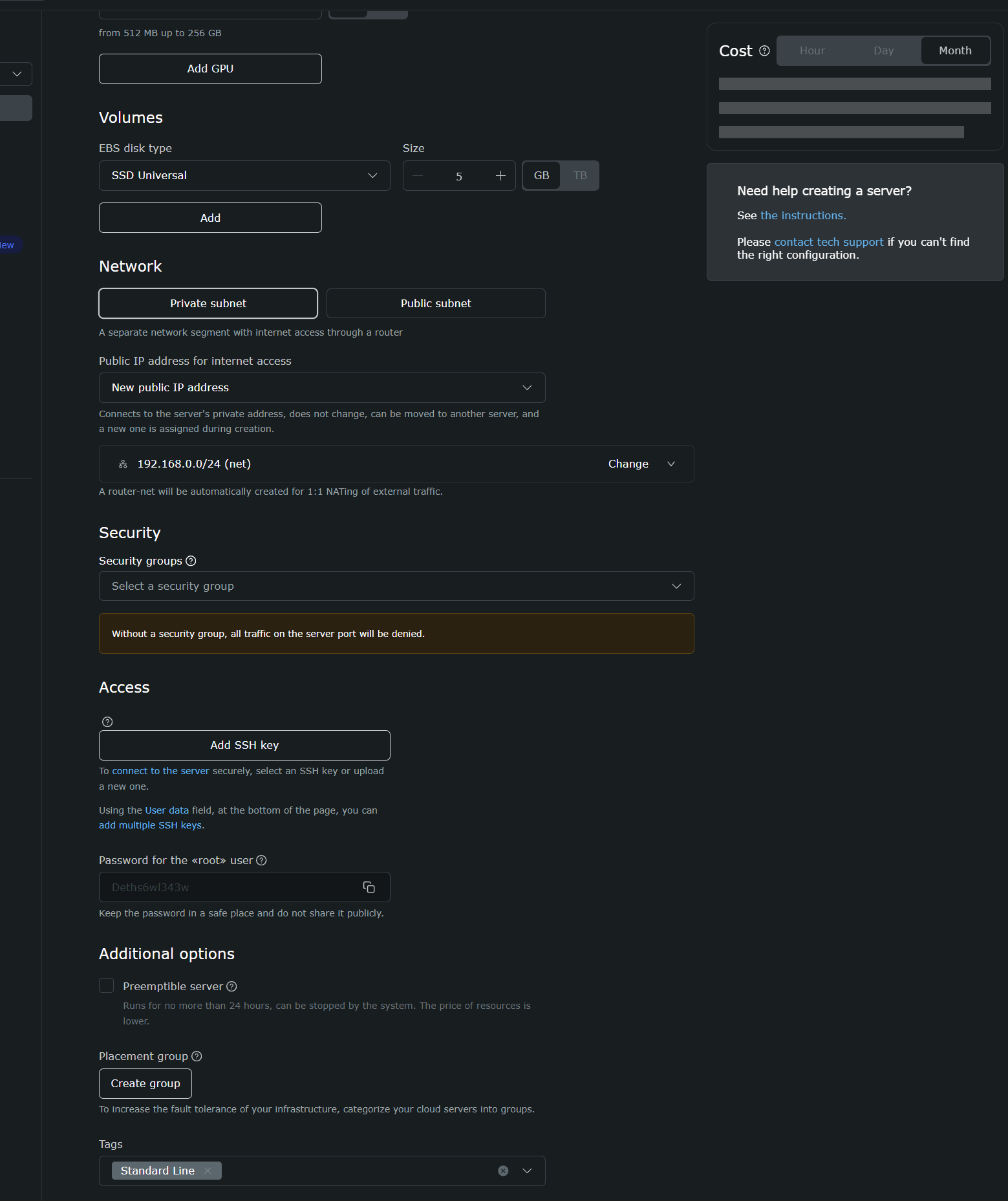1008x1201 pixels.
Task: Switch volume size unit to TB
Action: 580,176
